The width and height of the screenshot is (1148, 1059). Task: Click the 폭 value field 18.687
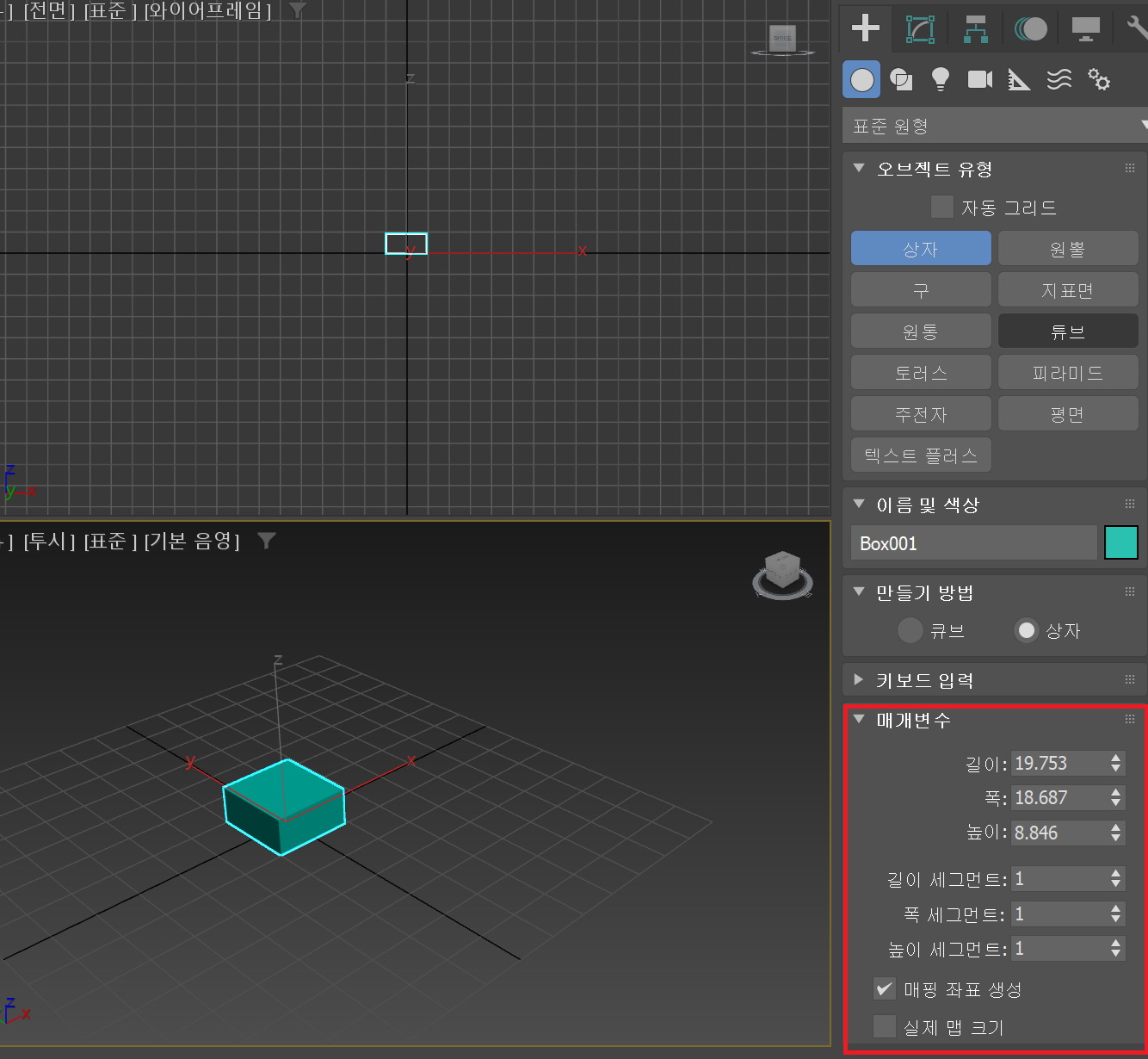click(1059, 797)
